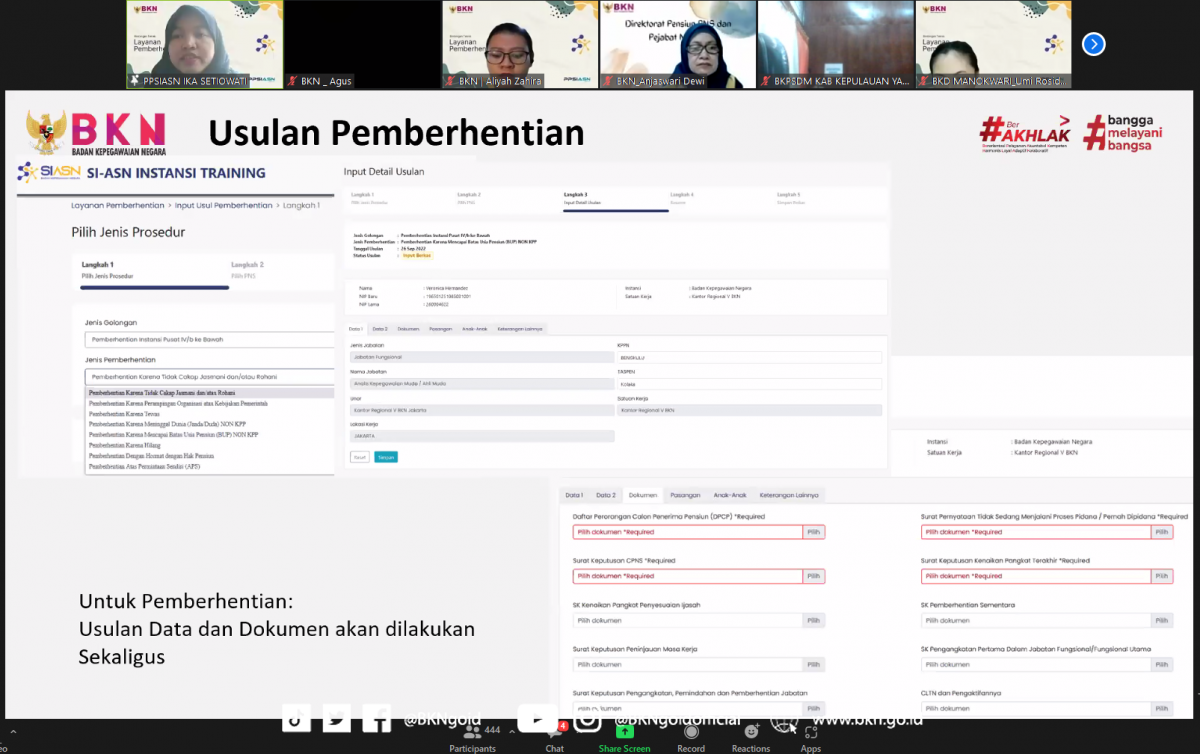Open the Keterangan Lainnya tab
The image size is (1200, 754).
coord(788,495)
